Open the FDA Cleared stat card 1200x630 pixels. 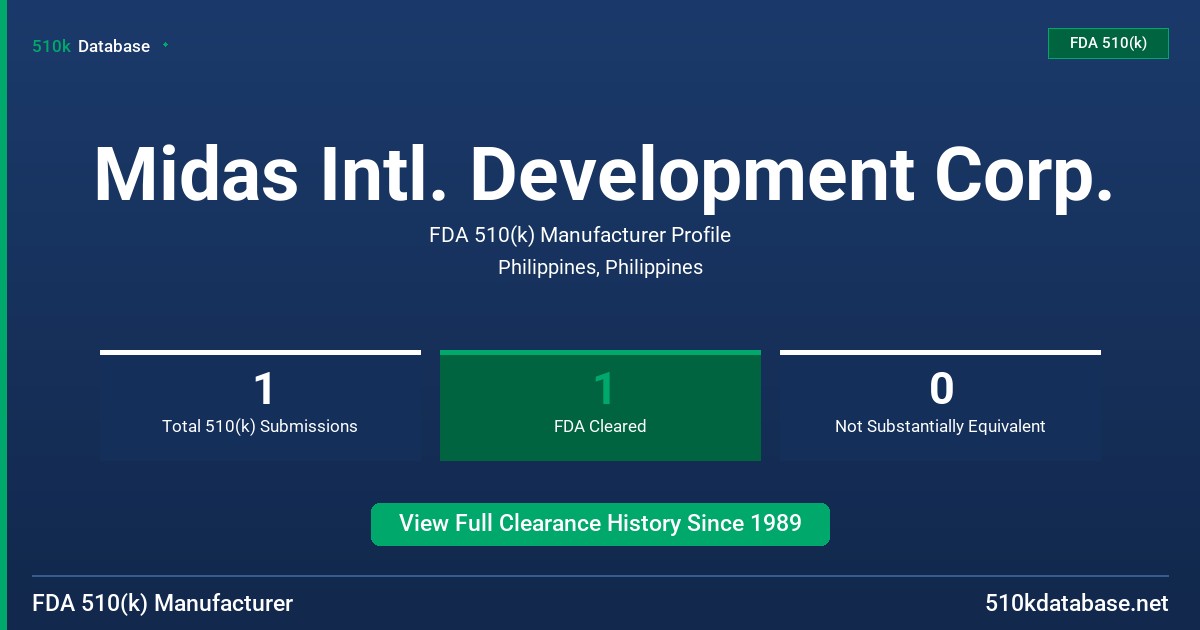click(x=600, y=405)
